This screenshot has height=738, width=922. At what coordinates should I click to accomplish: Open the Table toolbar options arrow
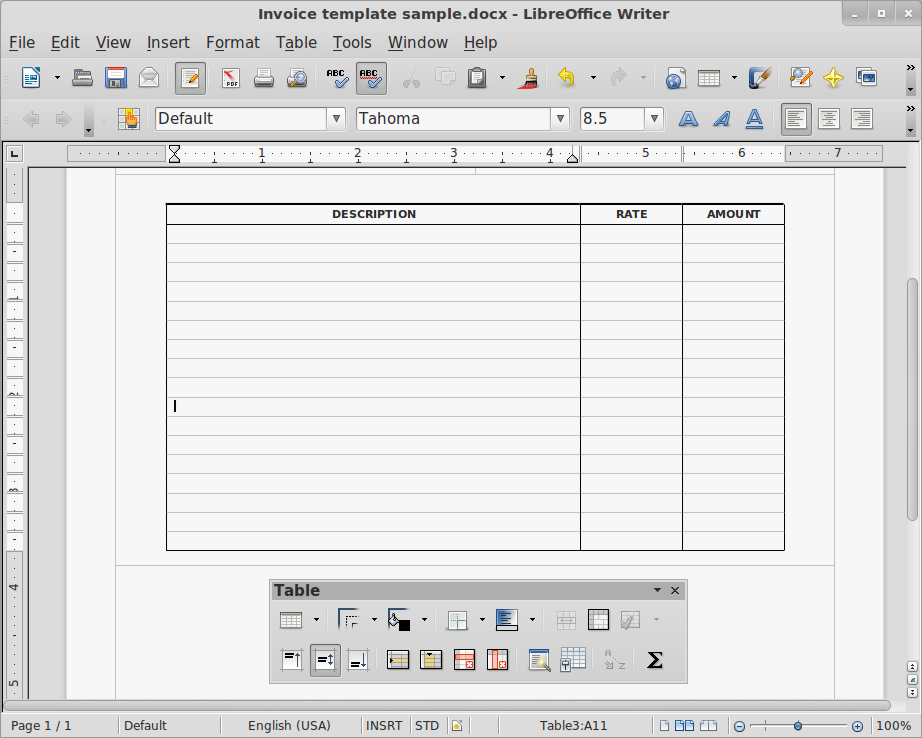point(657,590)
